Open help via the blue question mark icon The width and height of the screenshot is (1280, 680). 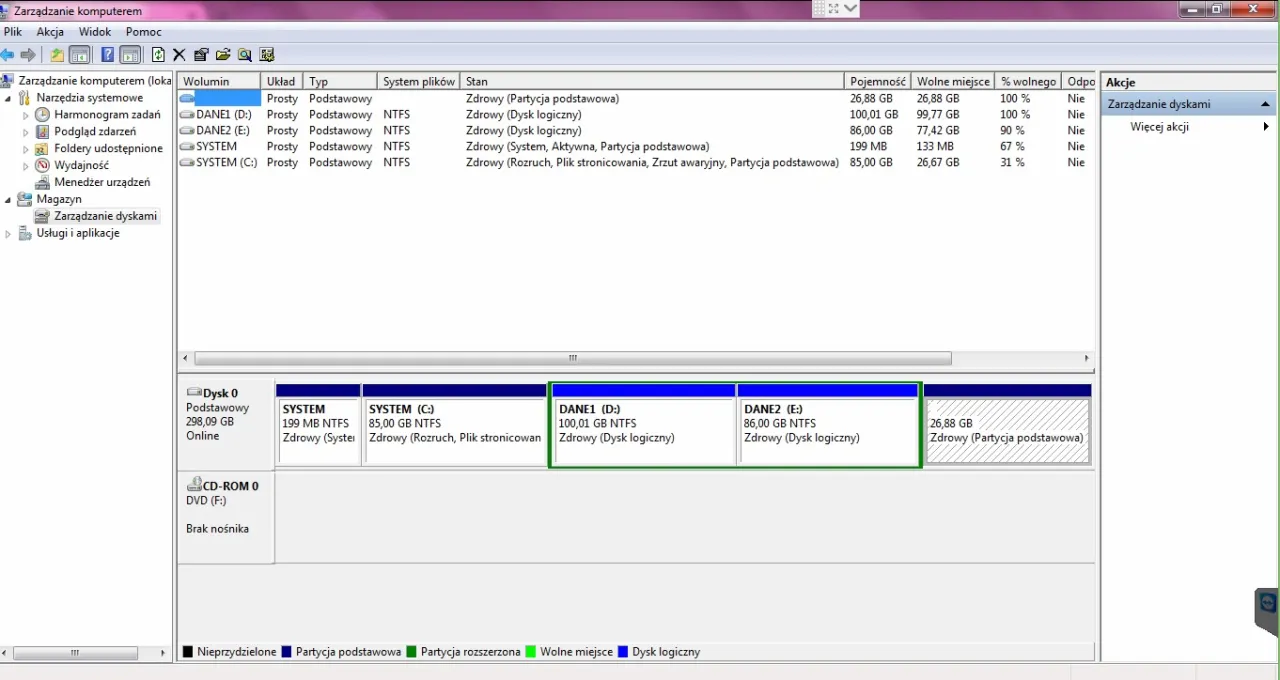click(107, 55)
